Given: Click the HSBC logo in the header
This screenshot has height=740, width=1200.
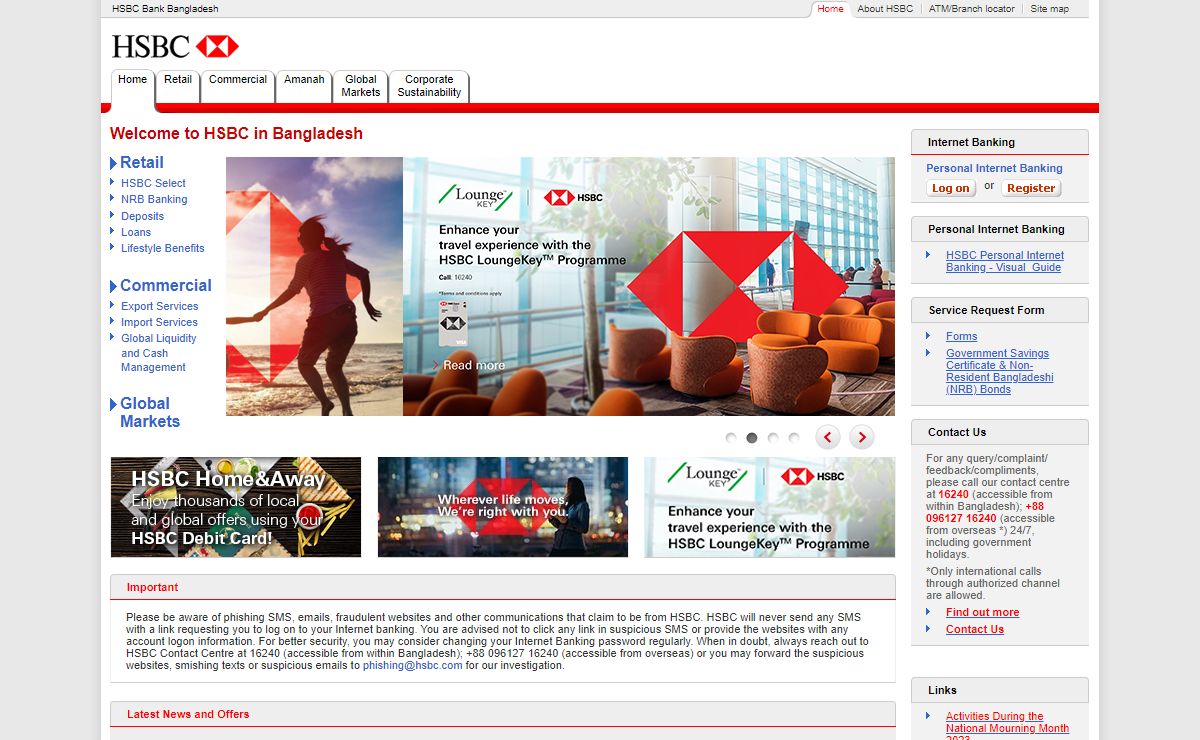Looking at the screenshot, I should coord(175,46).
